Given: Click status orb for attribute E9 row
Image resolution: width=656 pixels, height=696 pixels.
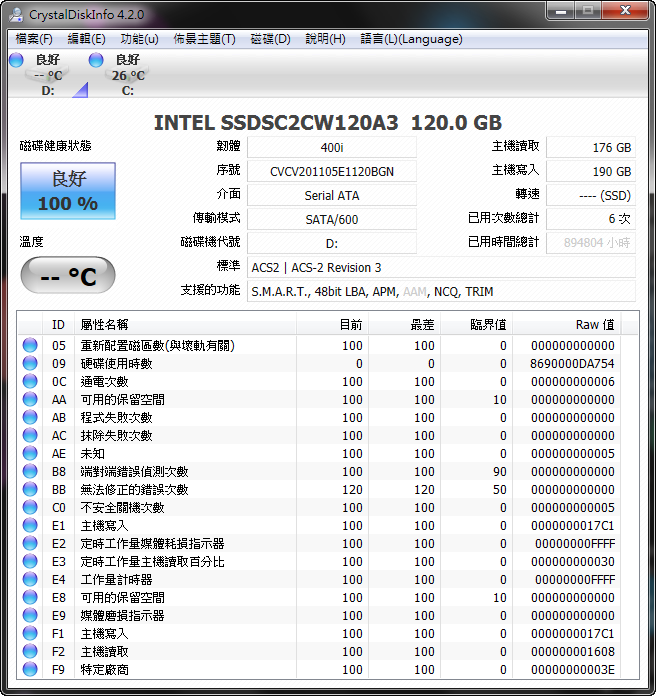Looking at the screenshot, I should 30,616.
